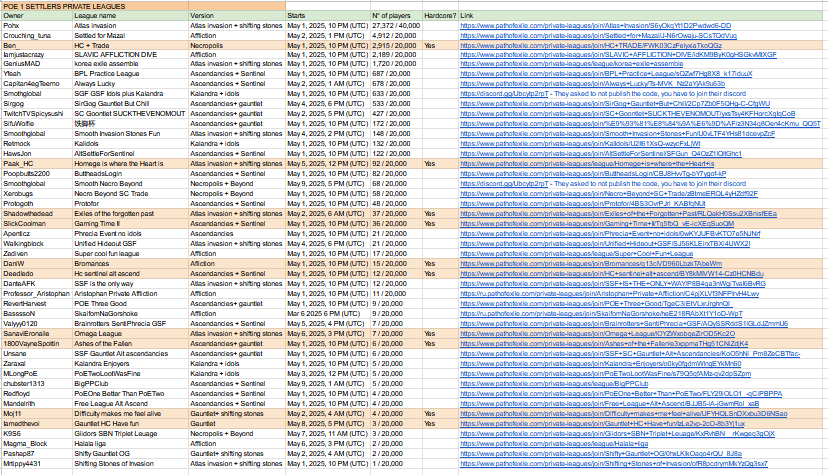Follow the Necro Beyond SC Trade link
This screenshot has height=475, width=828.
pos(609,194)
